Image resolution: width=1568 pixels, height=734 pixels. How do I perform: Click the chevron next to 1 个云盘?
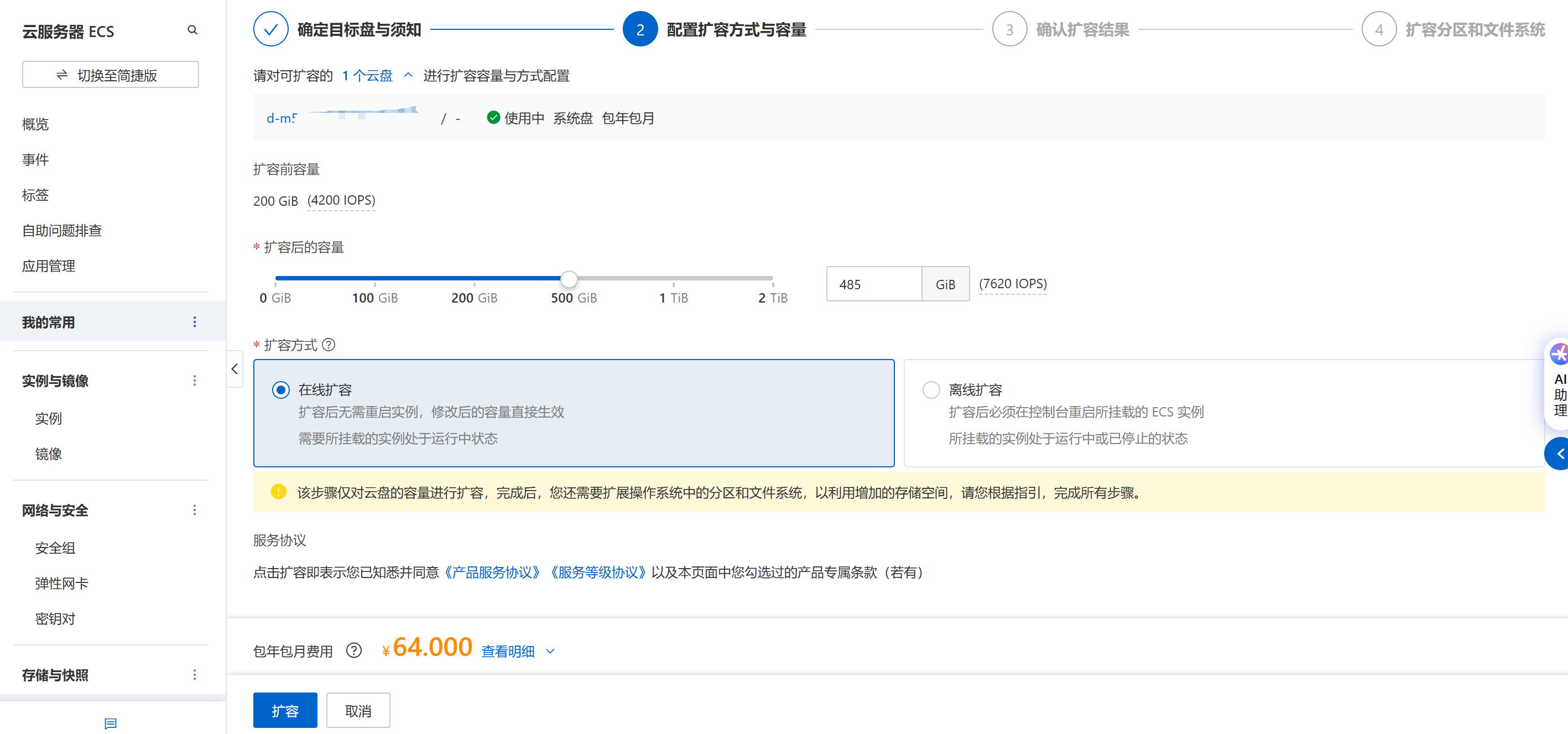(408, 75)
